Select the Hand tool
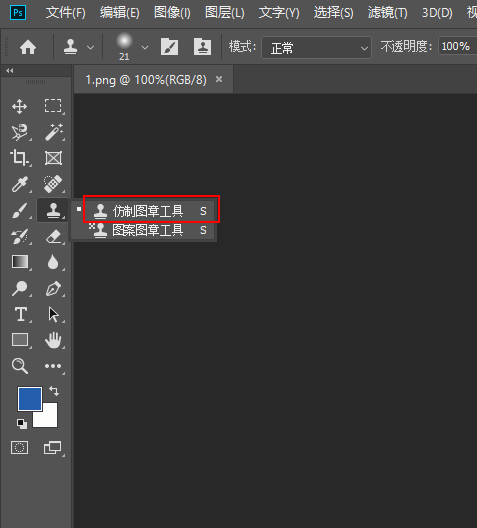Image resolution: width=477 pixels, height=528 pixels. click(53, 340)
